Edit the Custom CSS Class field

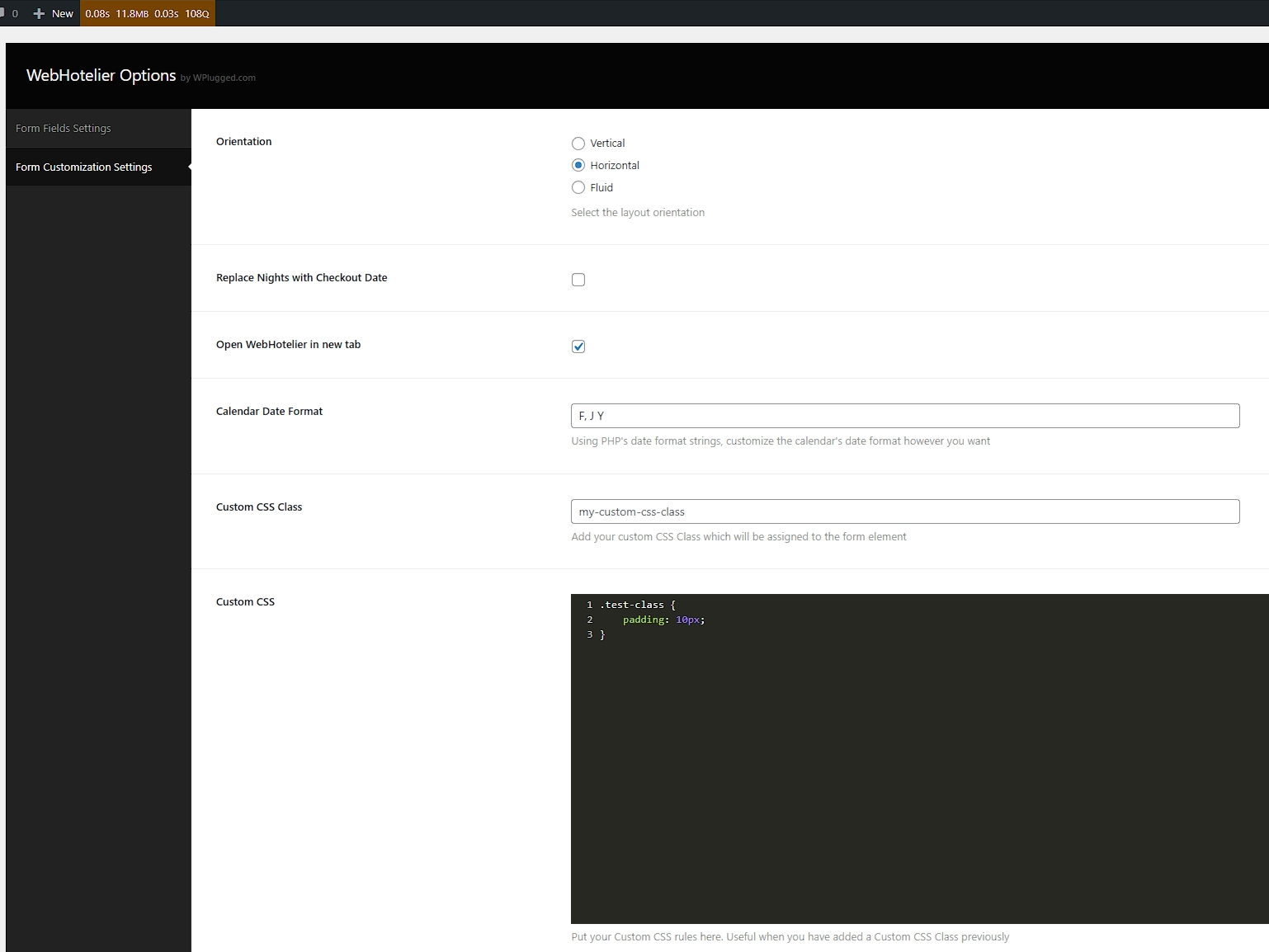point(904,511)
